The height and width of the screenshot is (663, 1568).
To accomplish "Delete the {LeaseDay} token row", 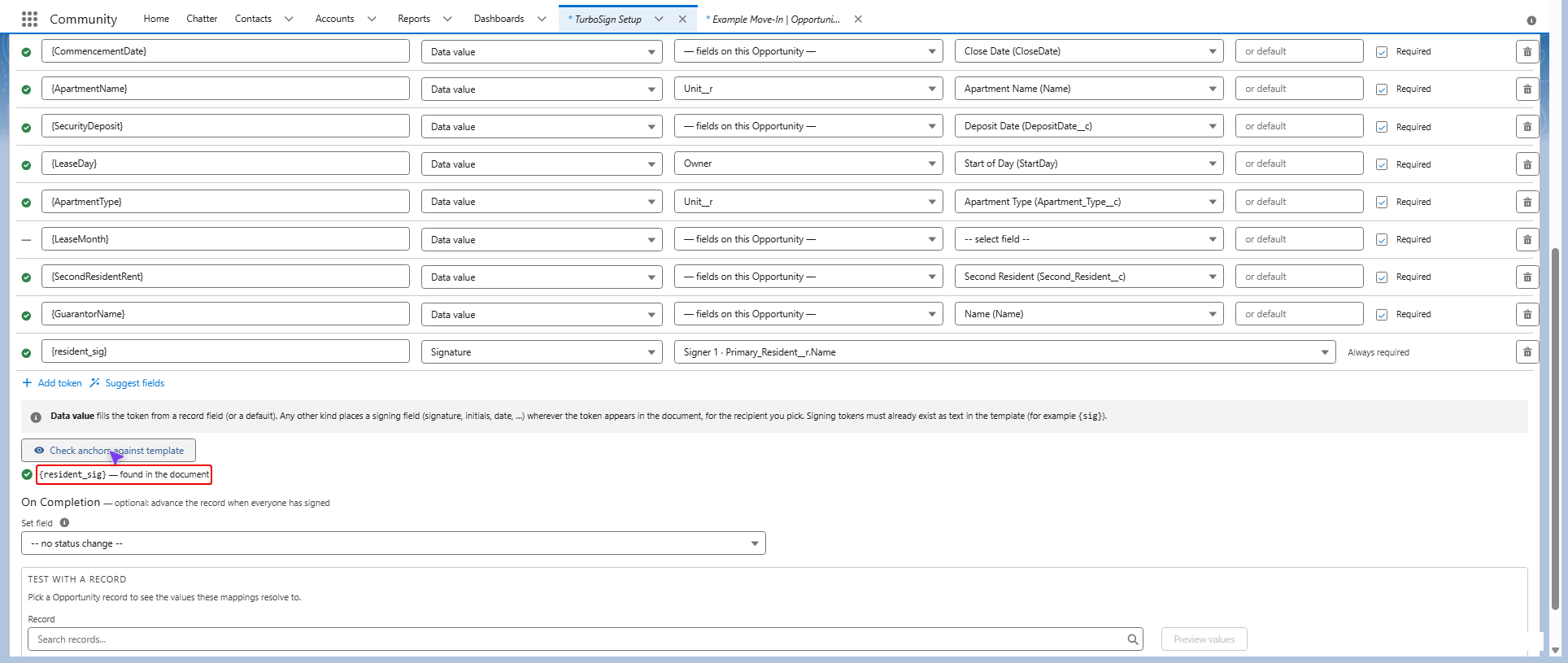I will (x=1527, y=164).
